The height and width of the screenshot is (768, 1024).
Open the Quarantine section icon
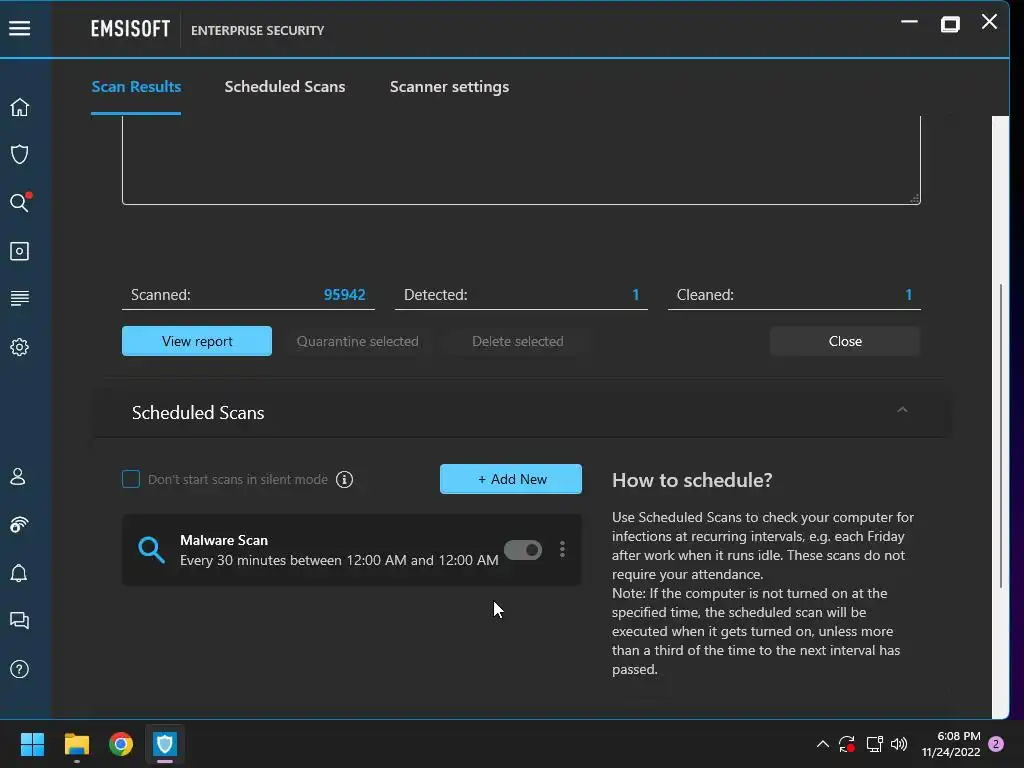click(x=20, y=251)
